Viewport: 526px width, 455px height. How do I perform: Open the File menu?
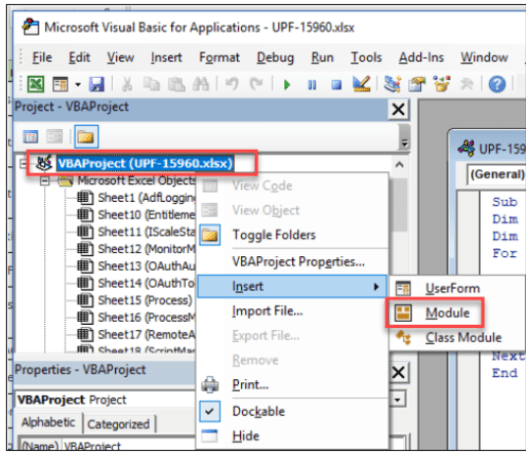(42, 57)
